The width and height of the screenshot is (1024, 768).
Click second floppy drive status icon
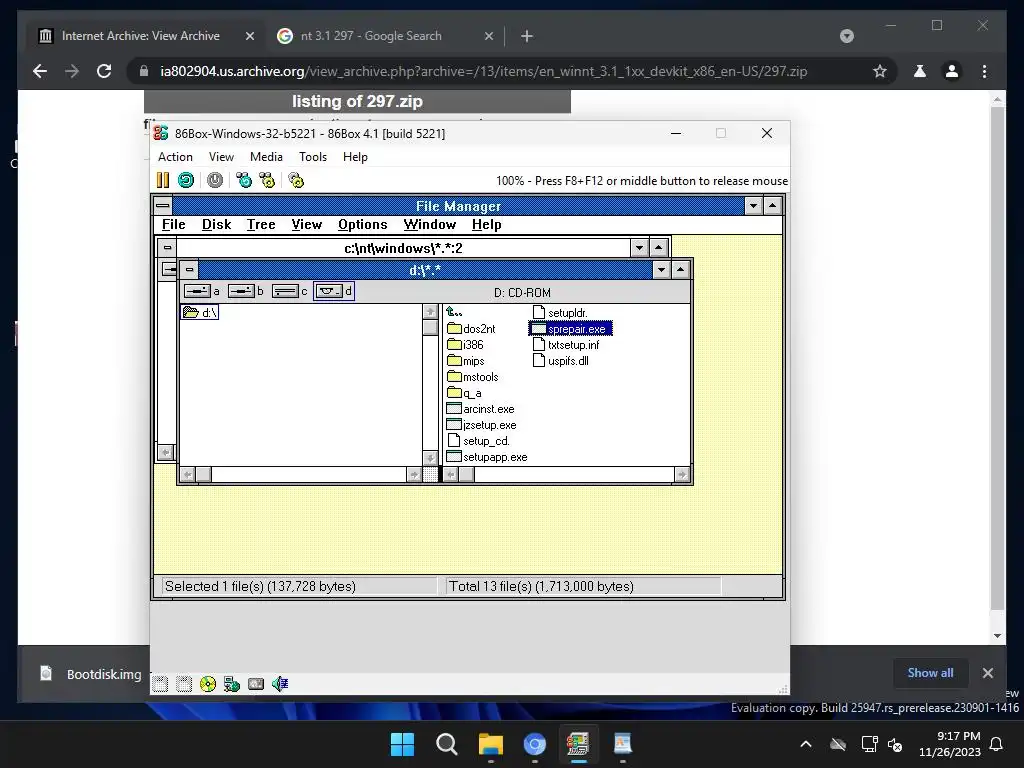click(x=184, y=684)
